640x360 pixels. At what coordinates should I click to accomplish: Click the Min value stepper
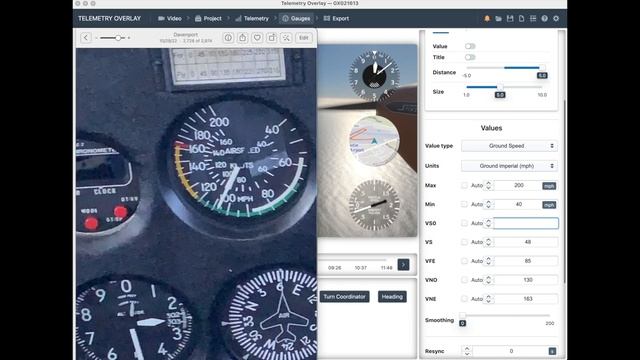tap(489, 204)
